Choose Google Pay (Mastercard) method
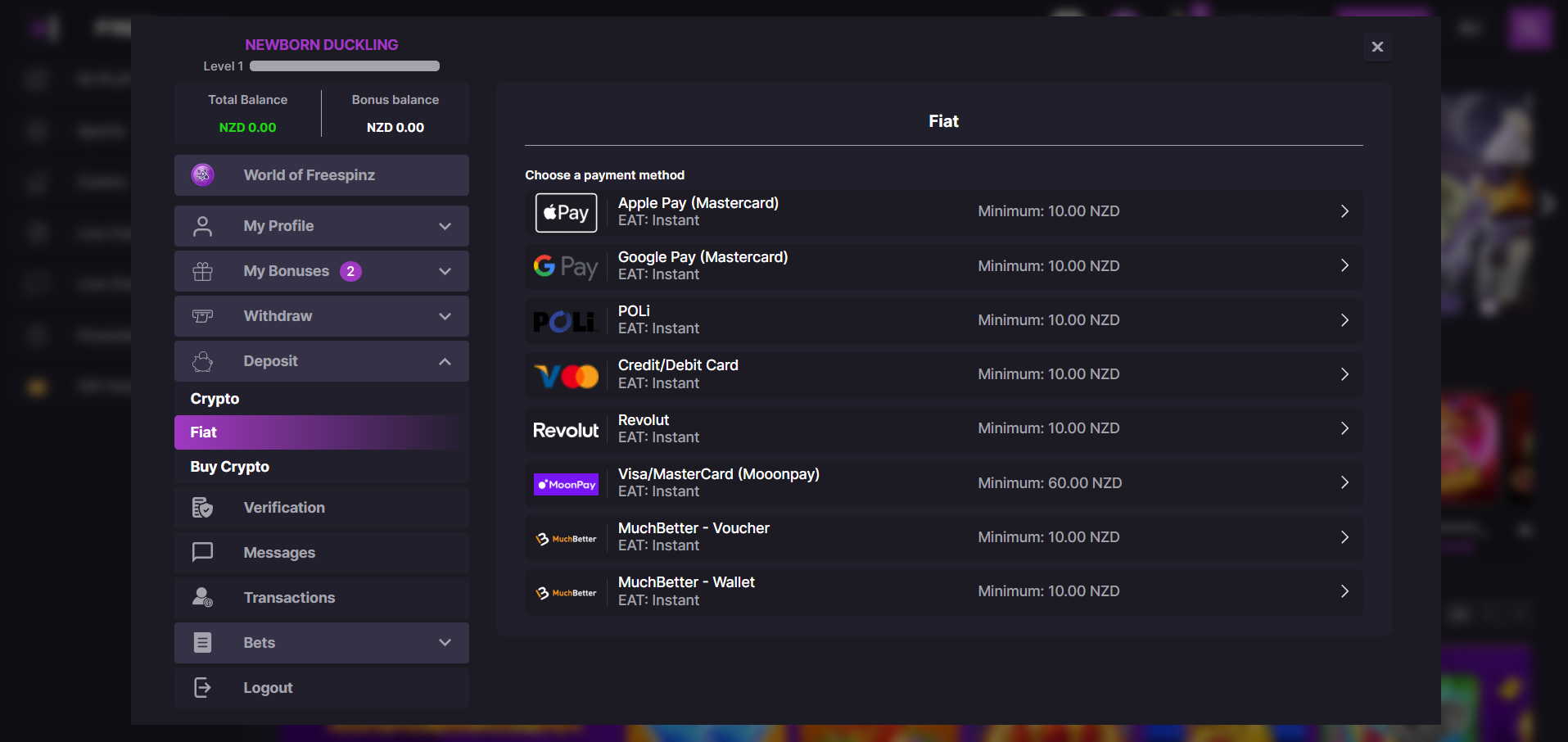The width and height of the screenshot is (1568, 742). click(x=944, y=266)
